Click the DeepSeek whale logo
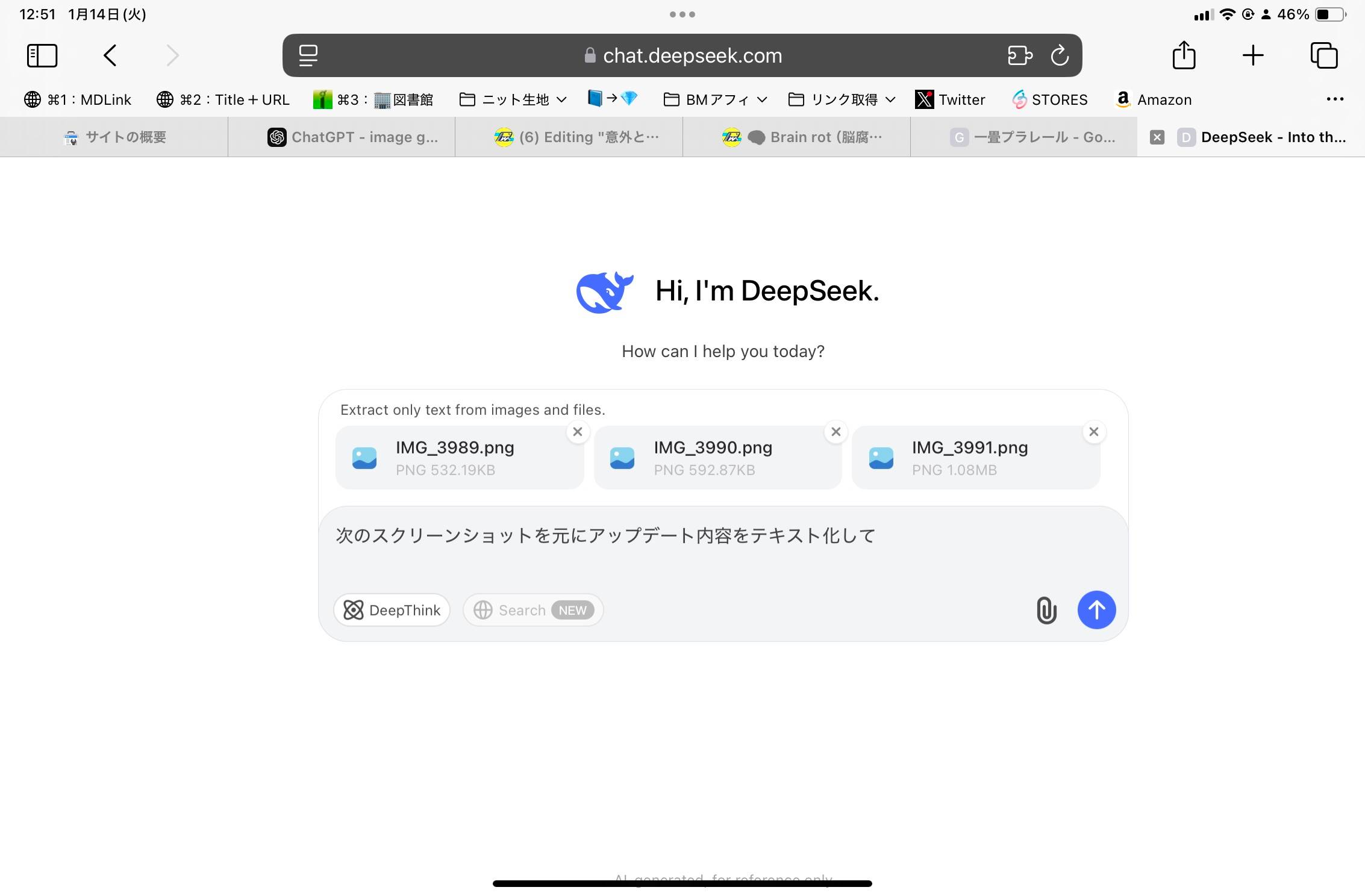This screenshot has width=1365, height=896. click(x=604, y=292)
